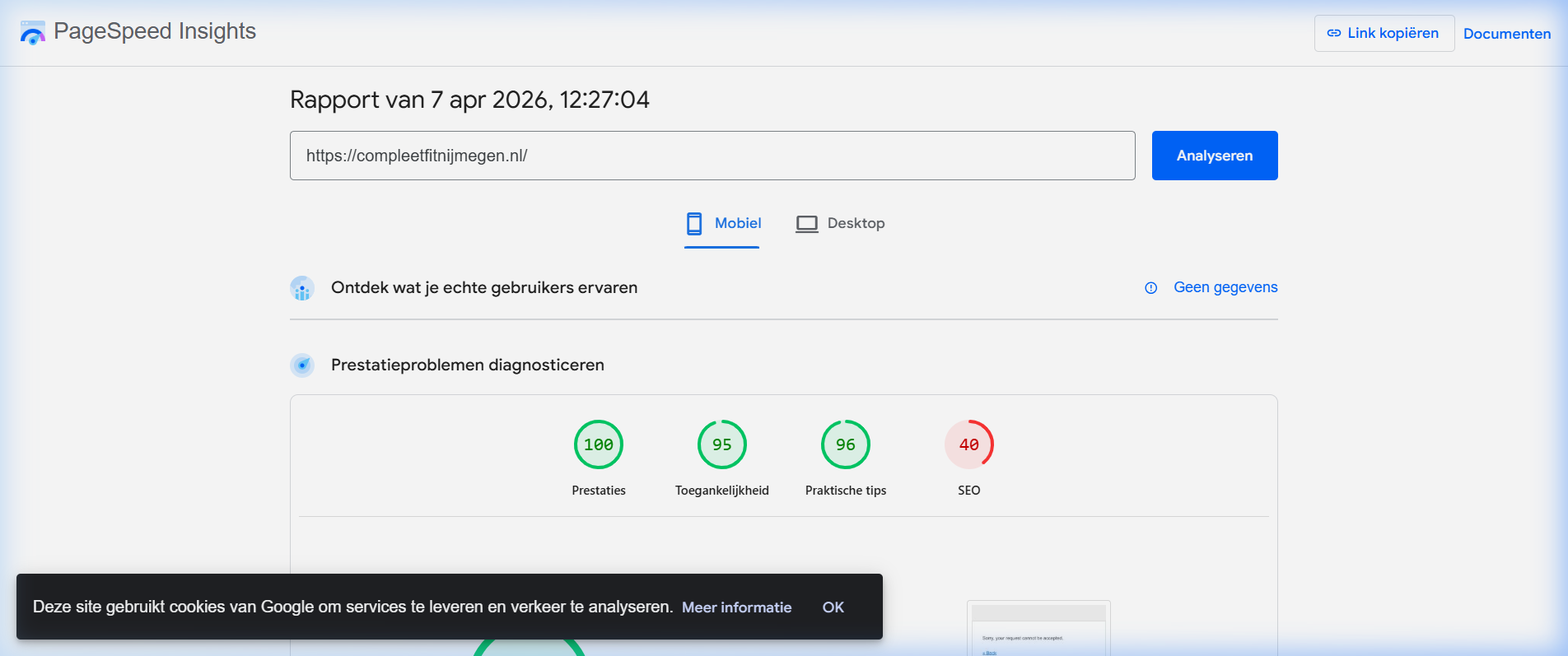Click the 'Rapport van 7 apr 2026' heading
Image resolution: width=1568 pixels, height=656 pixels.
[469, 100]
